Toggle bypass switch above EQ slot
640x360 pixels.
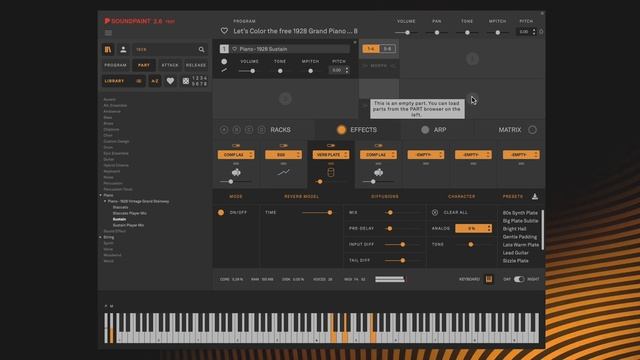tap(283, 145)
